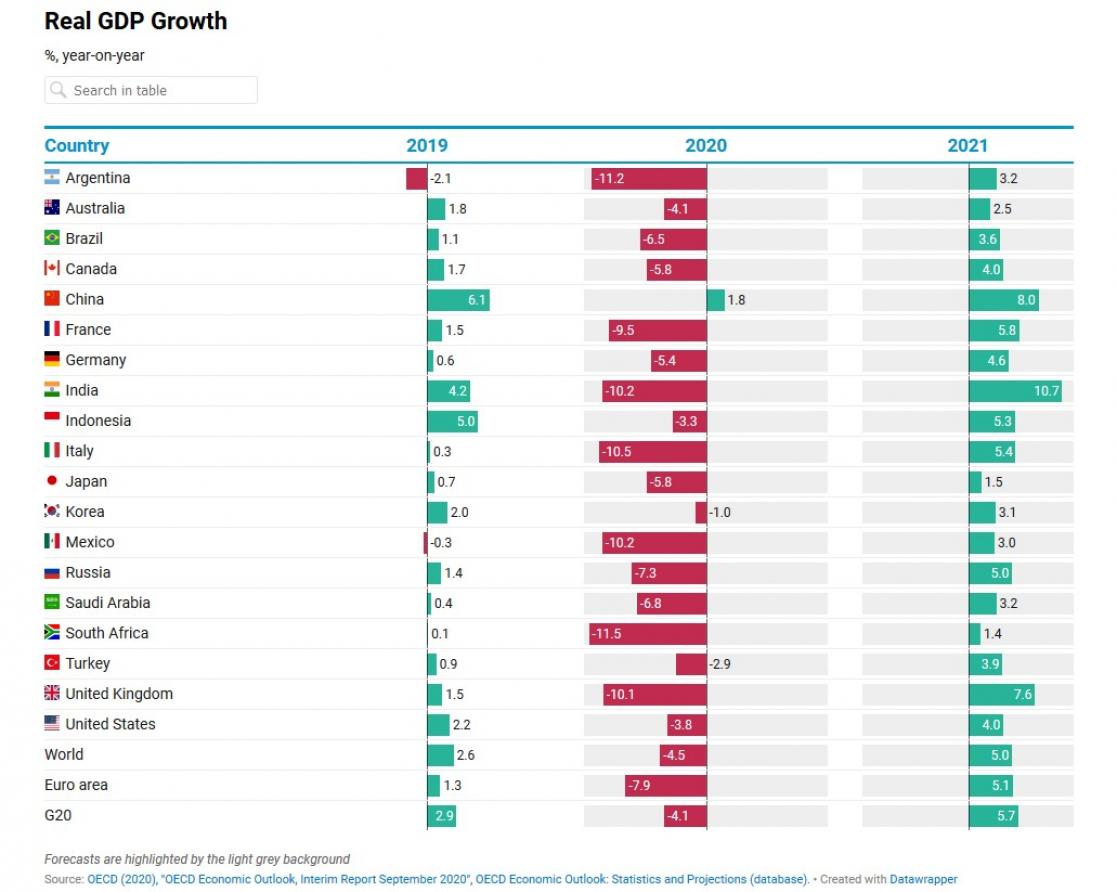Image resolution: width=1117 pixels, height=892 pixels.
Task: Click the Turkey flag icon
Action: (x=52, y=663)
